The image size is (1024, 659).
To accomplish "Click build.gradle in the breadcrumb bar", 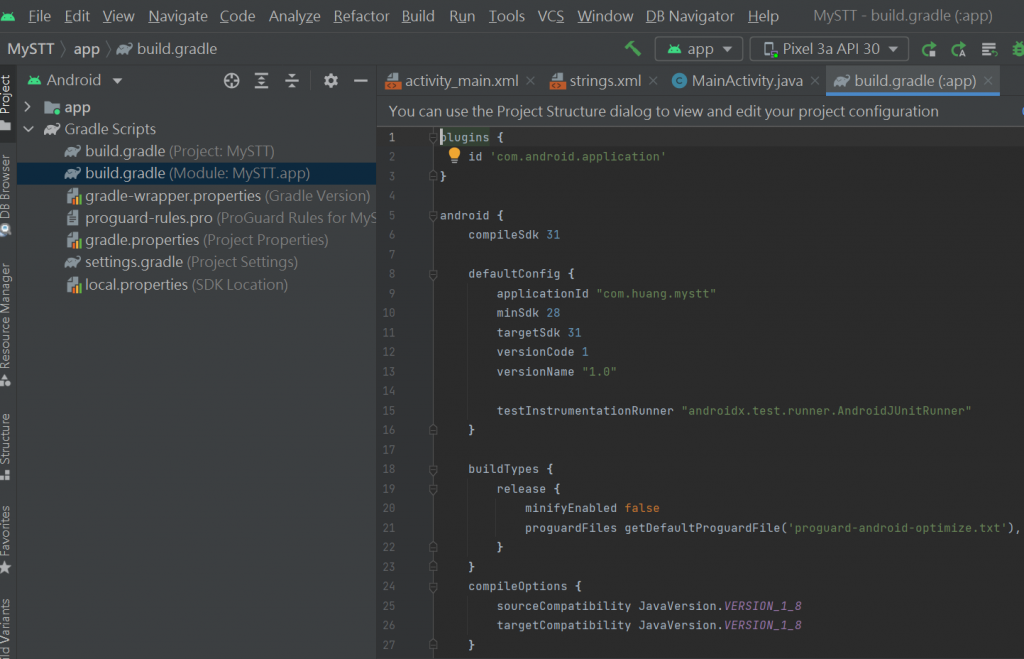I will tap(167, 49).
